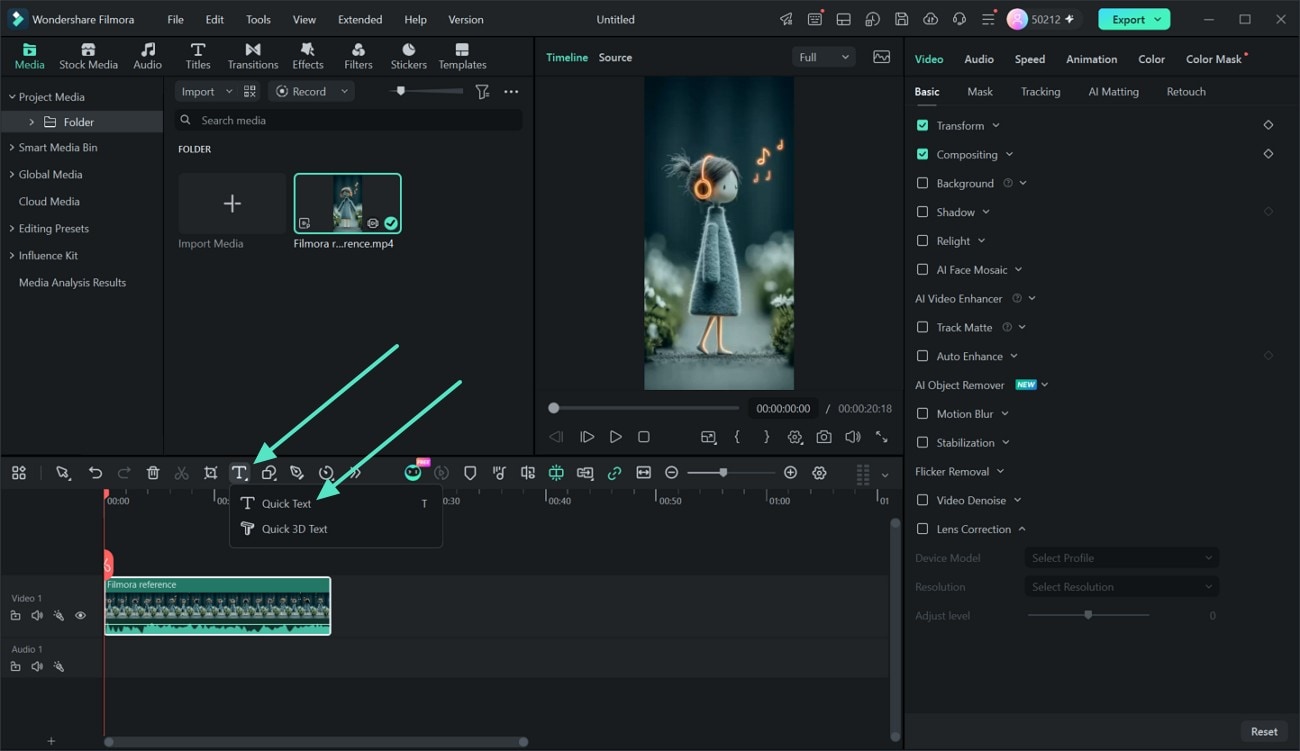
Task: Open the Stickers panel icon
Action: pos(409,50)
